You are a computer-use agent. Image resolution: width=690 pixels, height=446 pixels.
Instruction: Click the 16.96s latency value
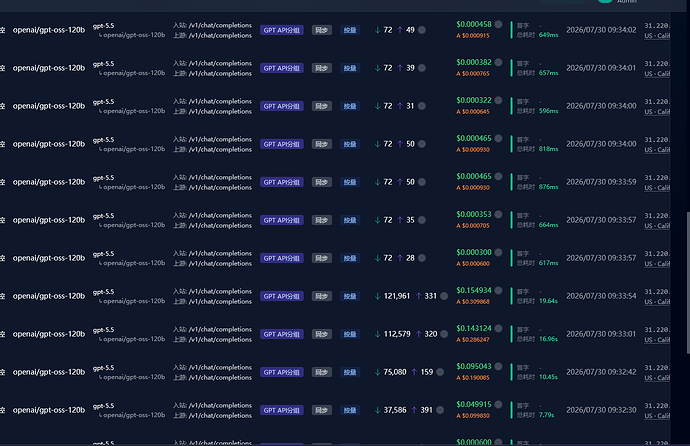pos(548,339)
